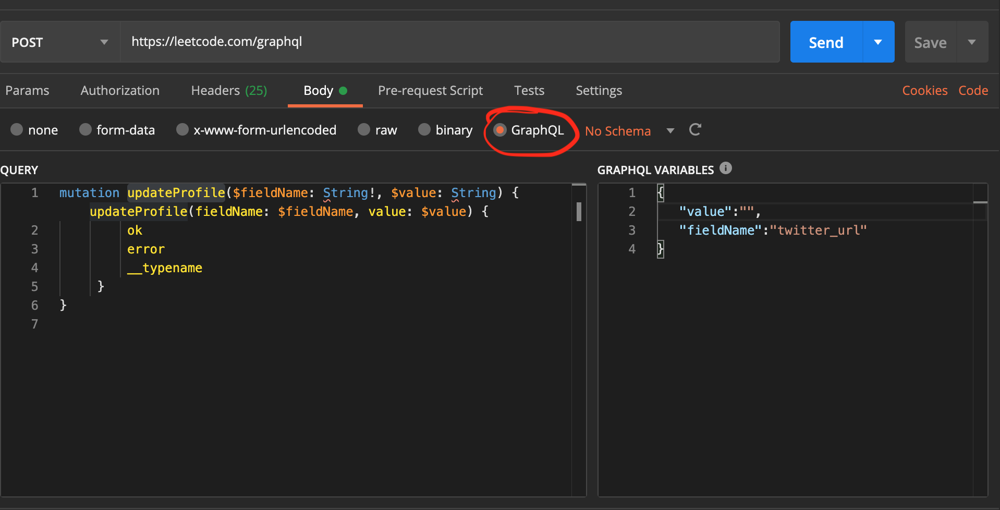The image size is (1000, 510).
Task: Switch to the Params tab
Action: [27, 90]
